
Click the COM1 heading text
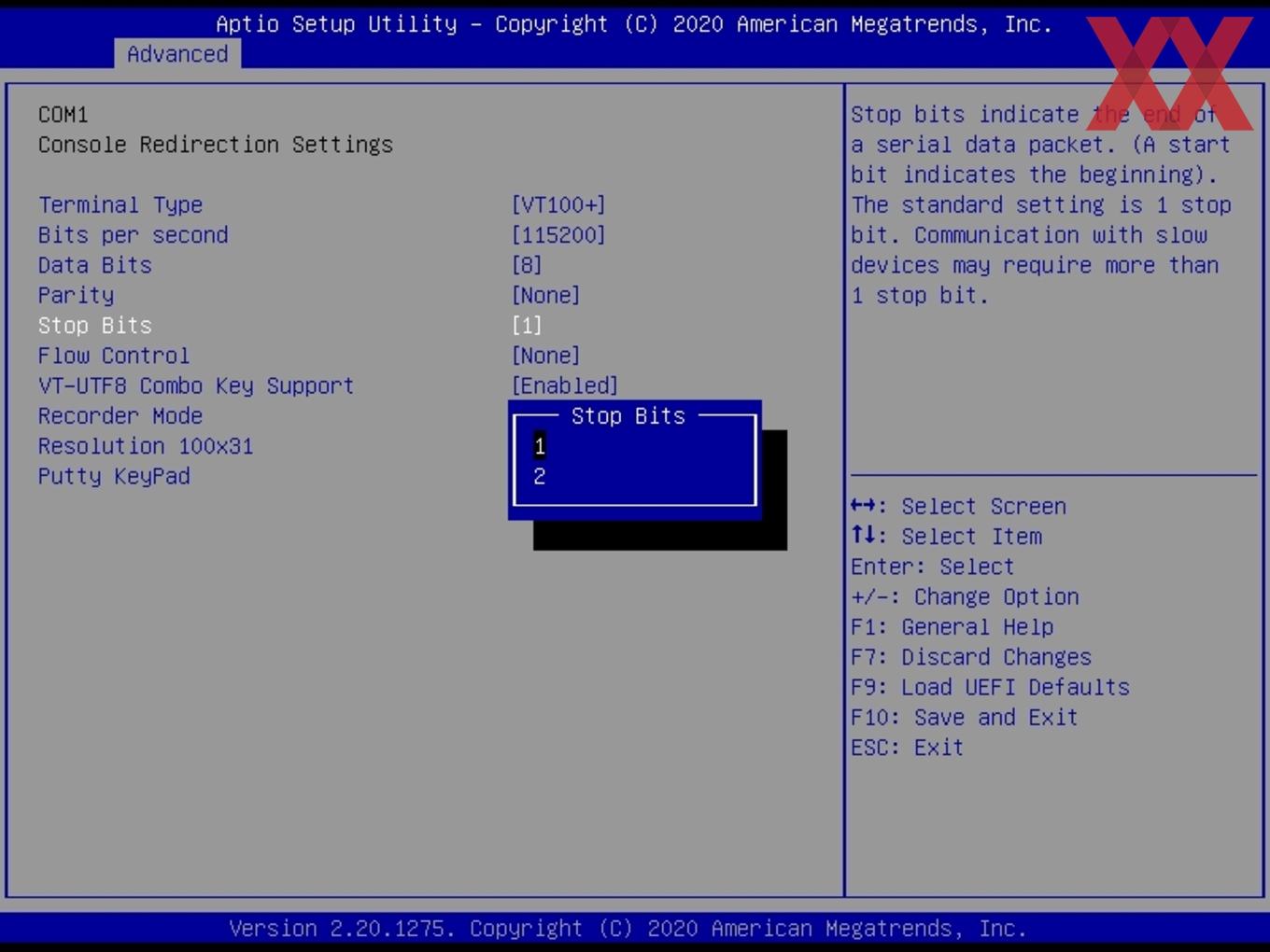tap(63, 115)
